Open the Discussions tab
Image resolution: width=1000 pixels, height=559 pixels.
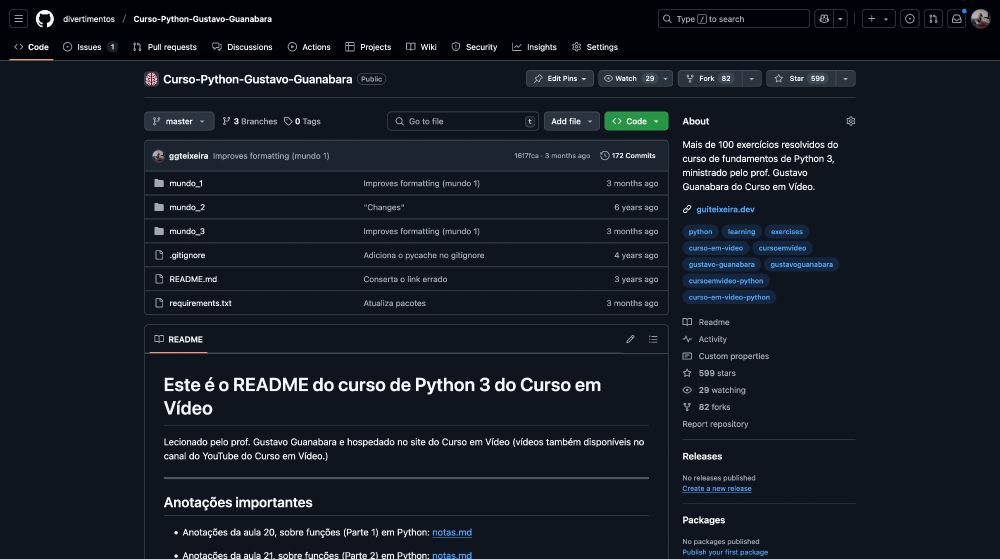242,47
